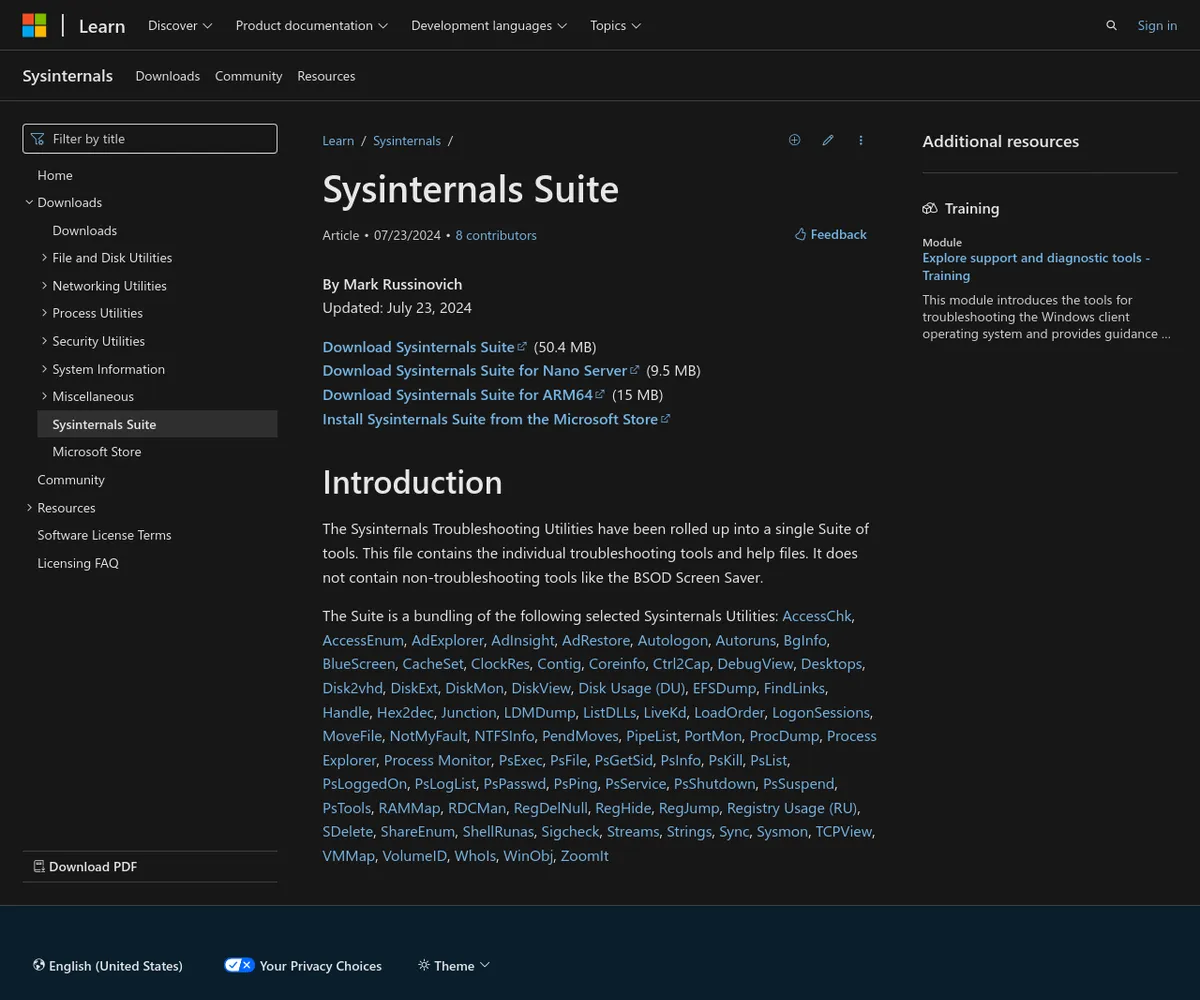
Task: Expand File and Disk Utilities tree item
Action: [x=45, y=258]
